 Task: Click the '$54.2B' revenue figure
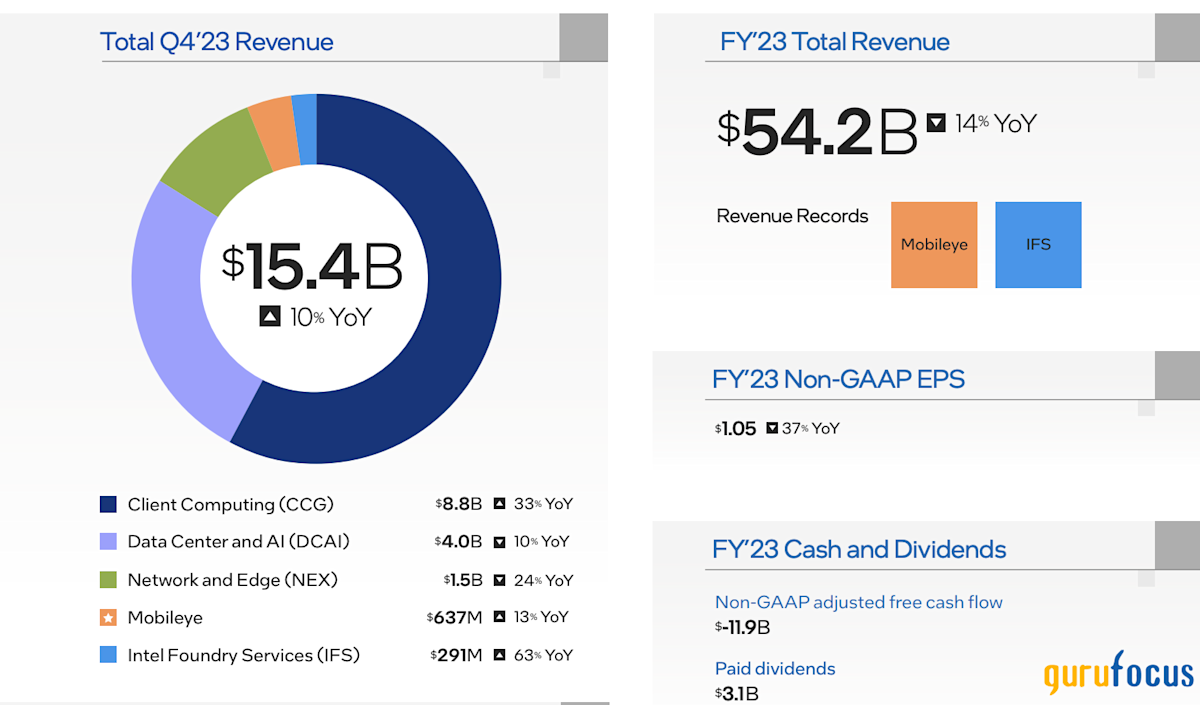click(817, 132)
